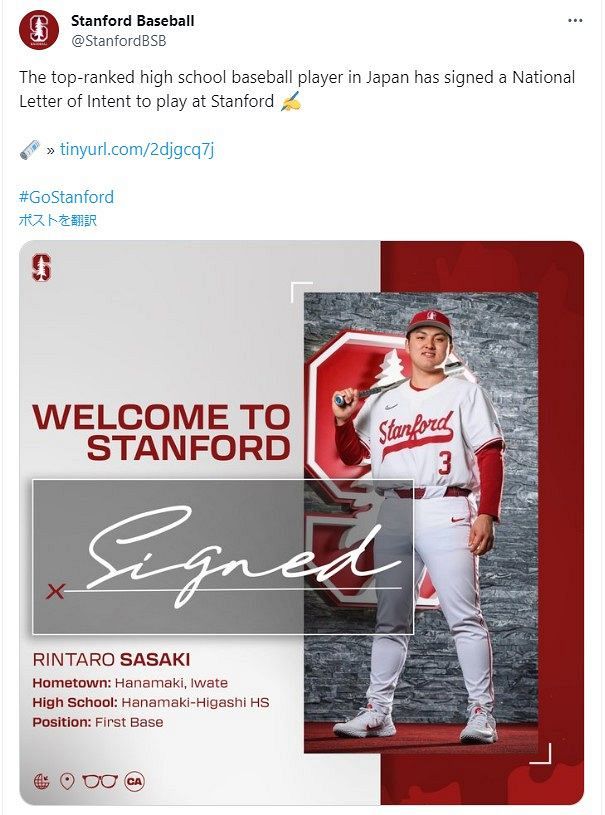Click the High School: Hanamaki-Higashi HS line
The image size is (605, 815).
pyautogui.click(x=151, y=702)
